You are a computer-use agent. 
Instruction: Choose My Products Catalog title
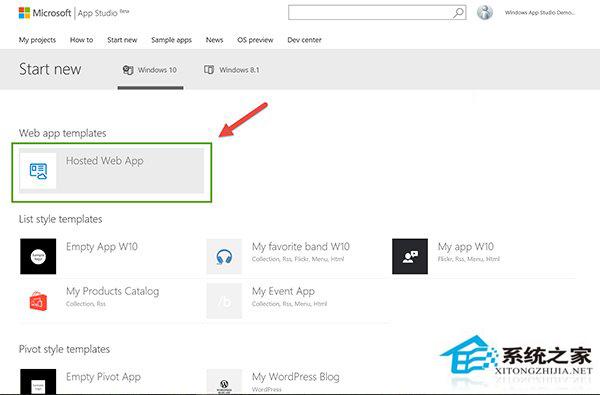click(x=112, y=291)
